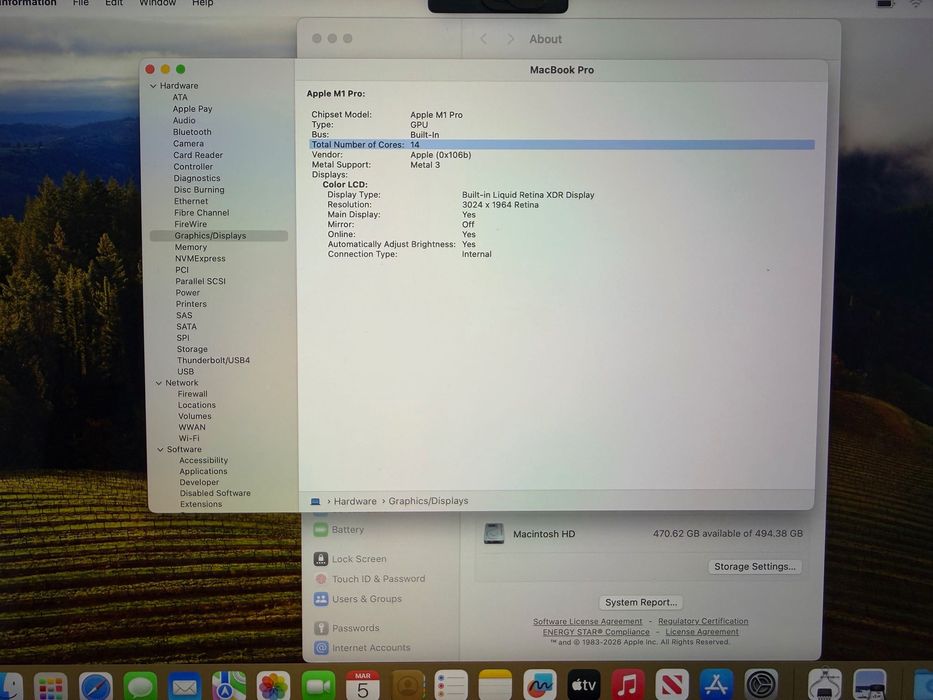
Task: Open Software License Agreement link
Action: tap(587, 621)
